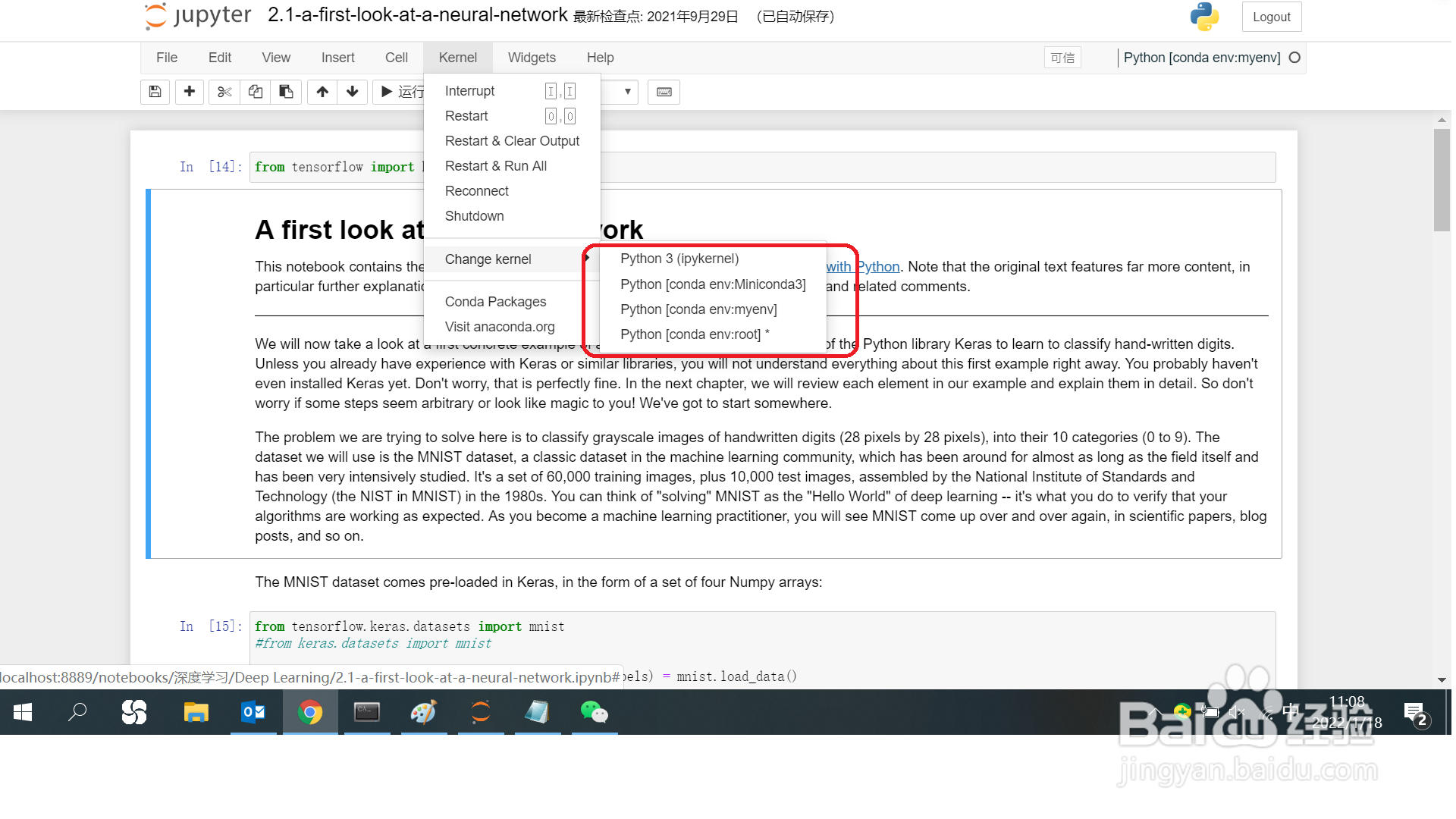
Task: Click into code cell In [14]
Action: [x=762, y=167]
